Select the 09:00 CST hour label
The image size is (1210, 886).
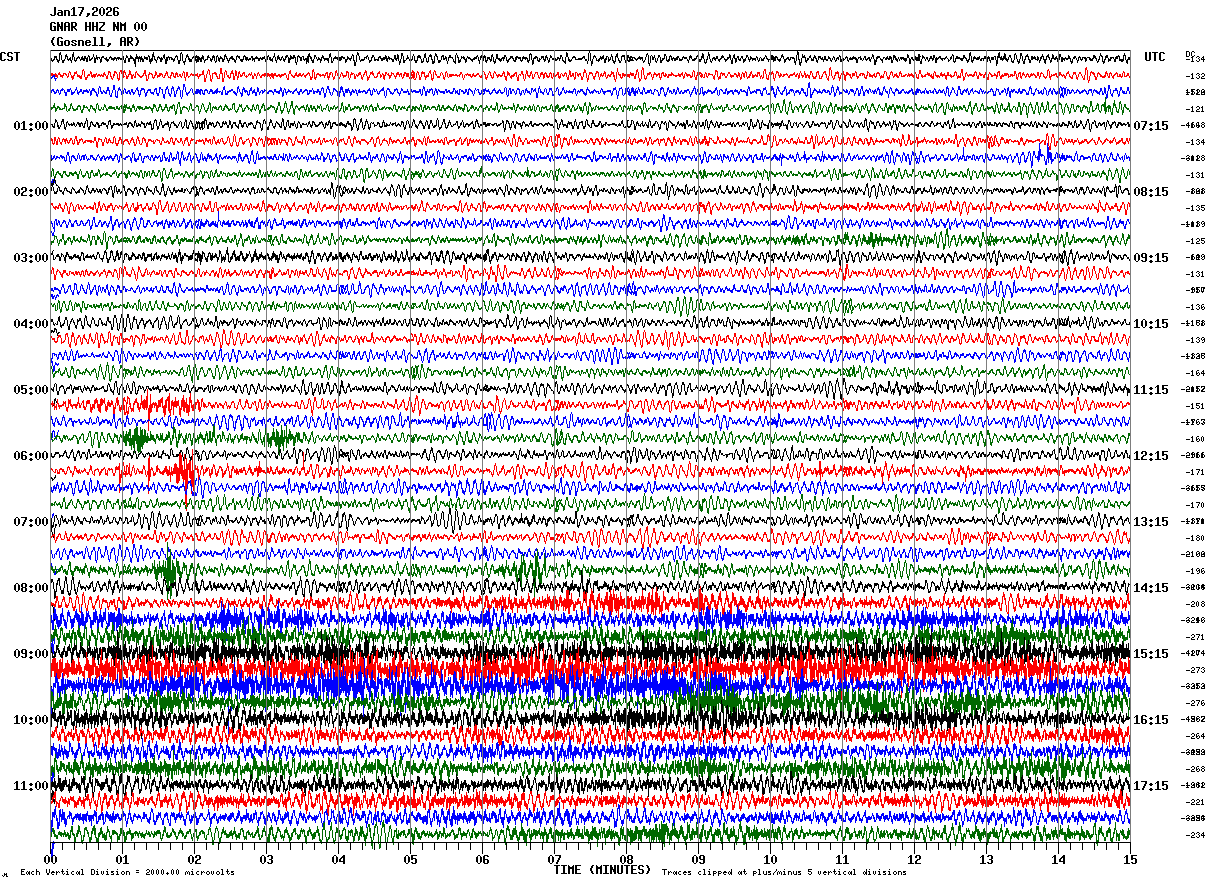pos(31,654)
